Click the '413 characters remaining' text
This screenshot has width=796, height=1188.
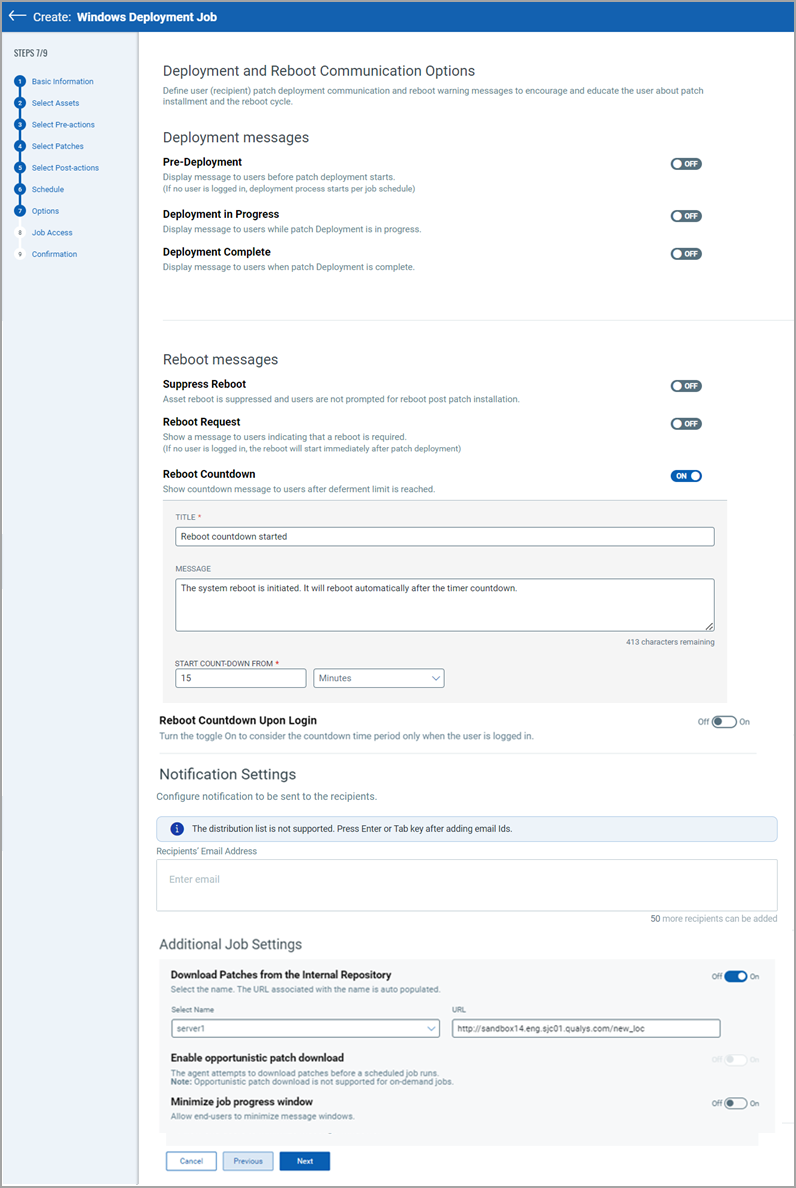(x=670, y=642)
